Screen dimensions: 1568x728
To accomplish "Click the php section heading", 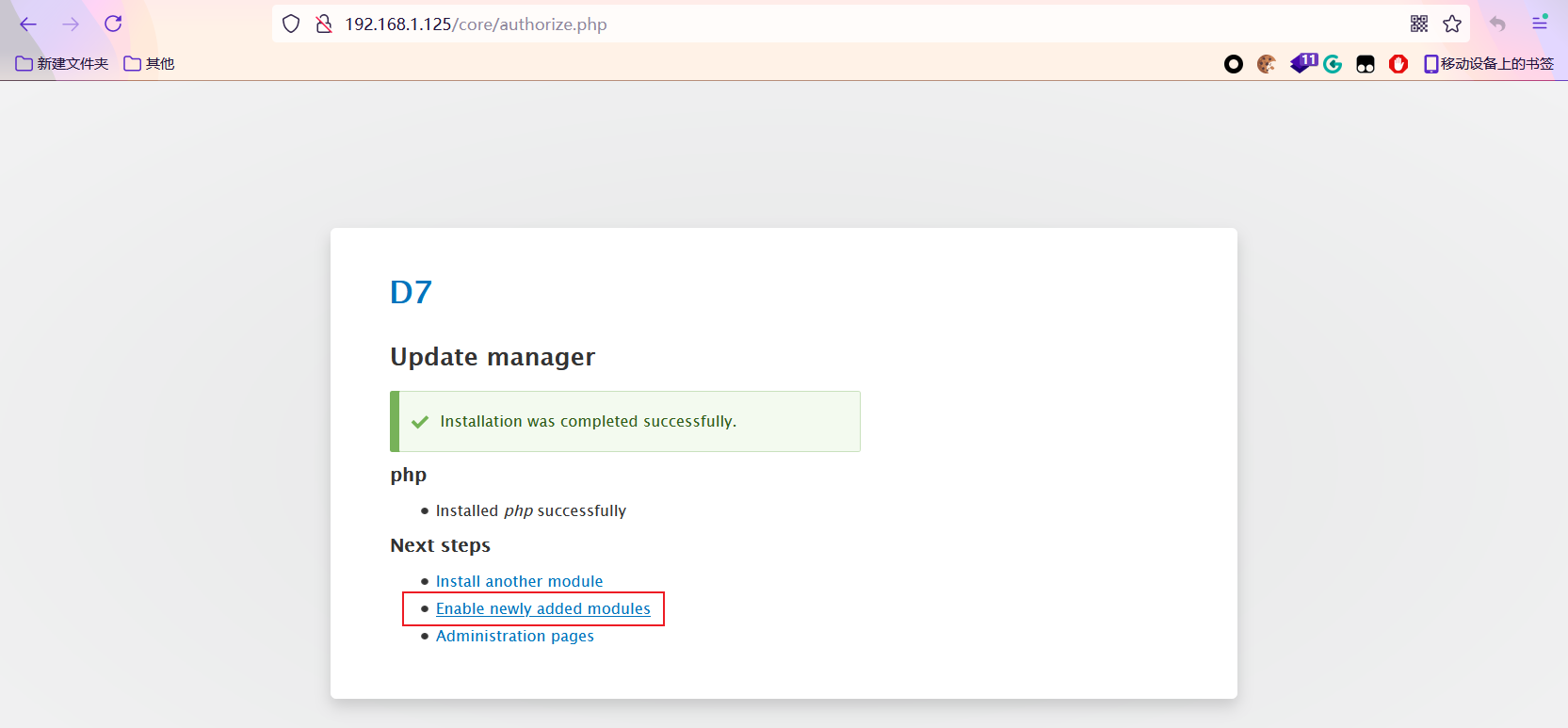I will (409, 476).
